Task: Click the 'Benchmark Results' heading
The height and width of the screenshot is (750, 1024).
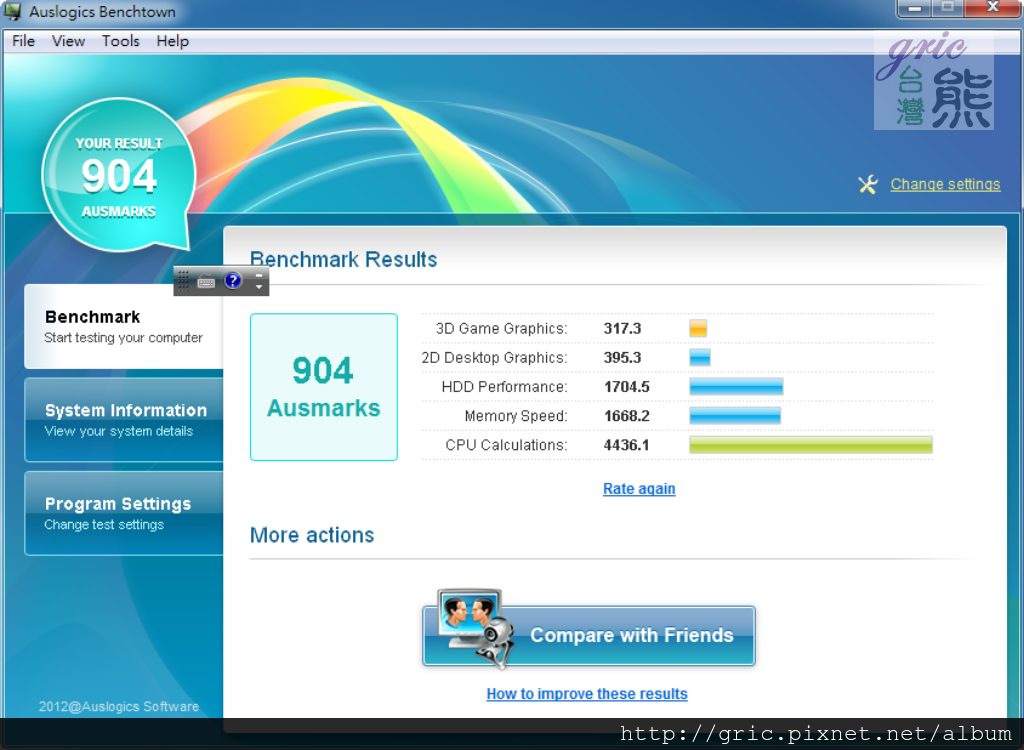Action: [x=344, y=260]
